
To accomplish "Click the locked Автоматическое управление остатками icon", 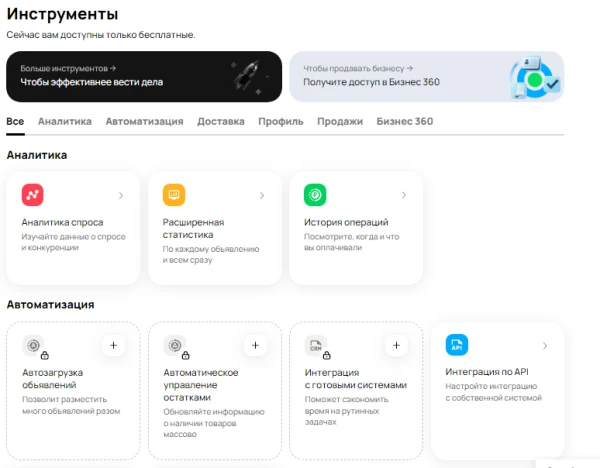I will 175,346.
